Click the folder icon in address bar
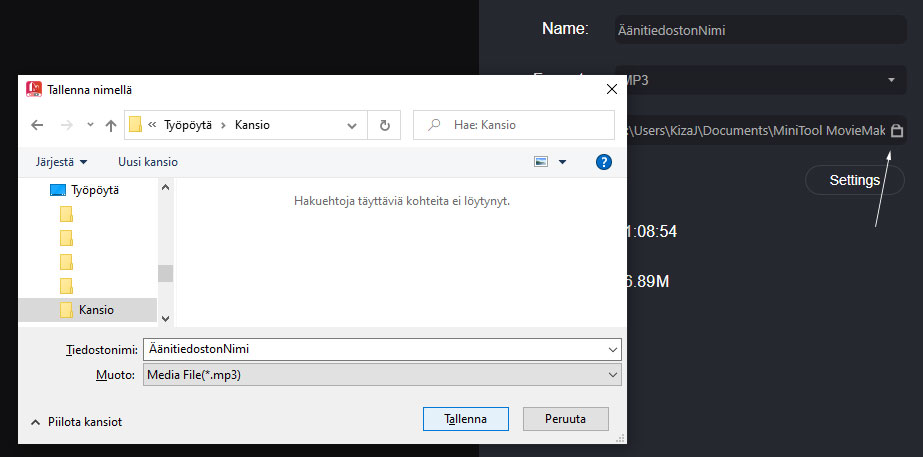Viewport: 923px width, 457px height. point(135,125)
